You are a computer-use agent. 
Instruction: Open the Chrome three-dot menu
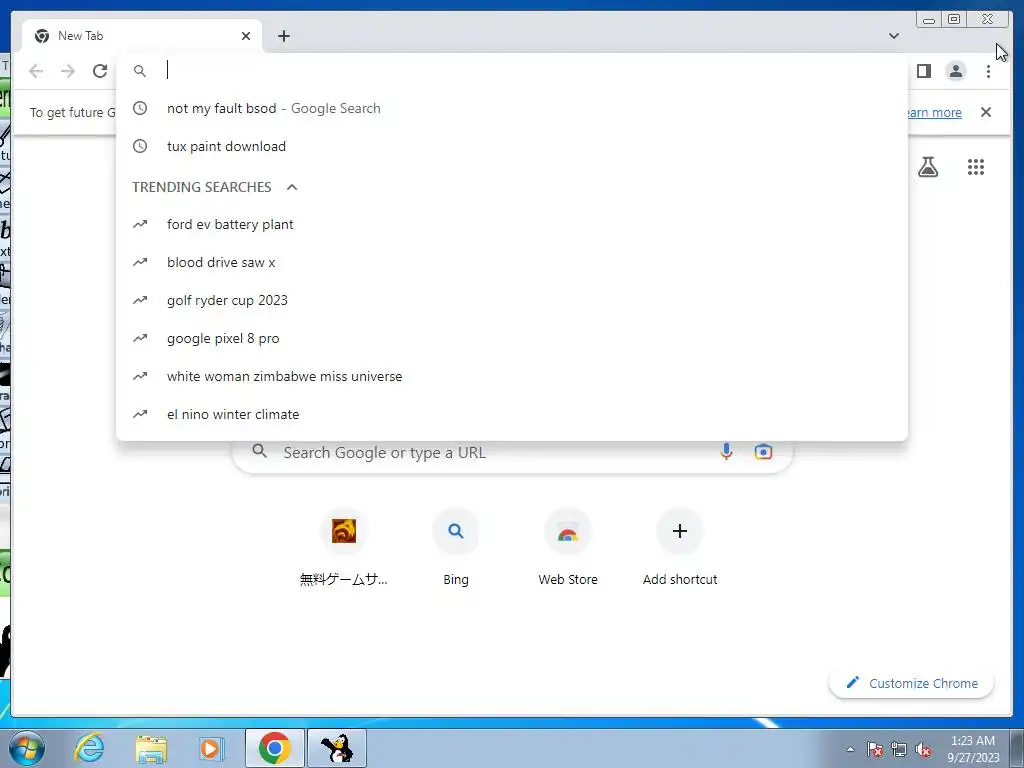tap(988, 71)
